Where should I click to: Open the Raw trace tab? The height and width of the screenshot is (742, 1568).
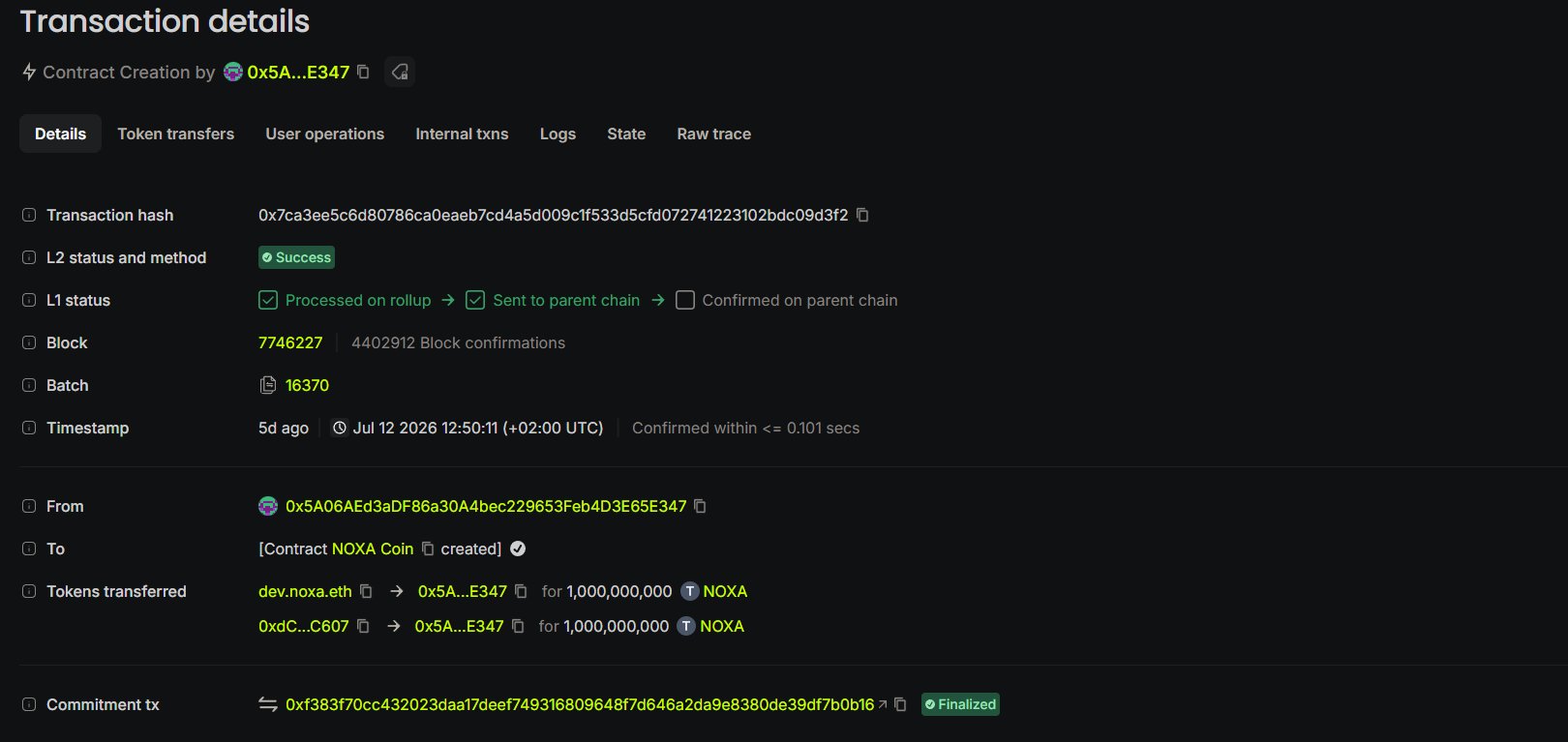pos(714,134)
